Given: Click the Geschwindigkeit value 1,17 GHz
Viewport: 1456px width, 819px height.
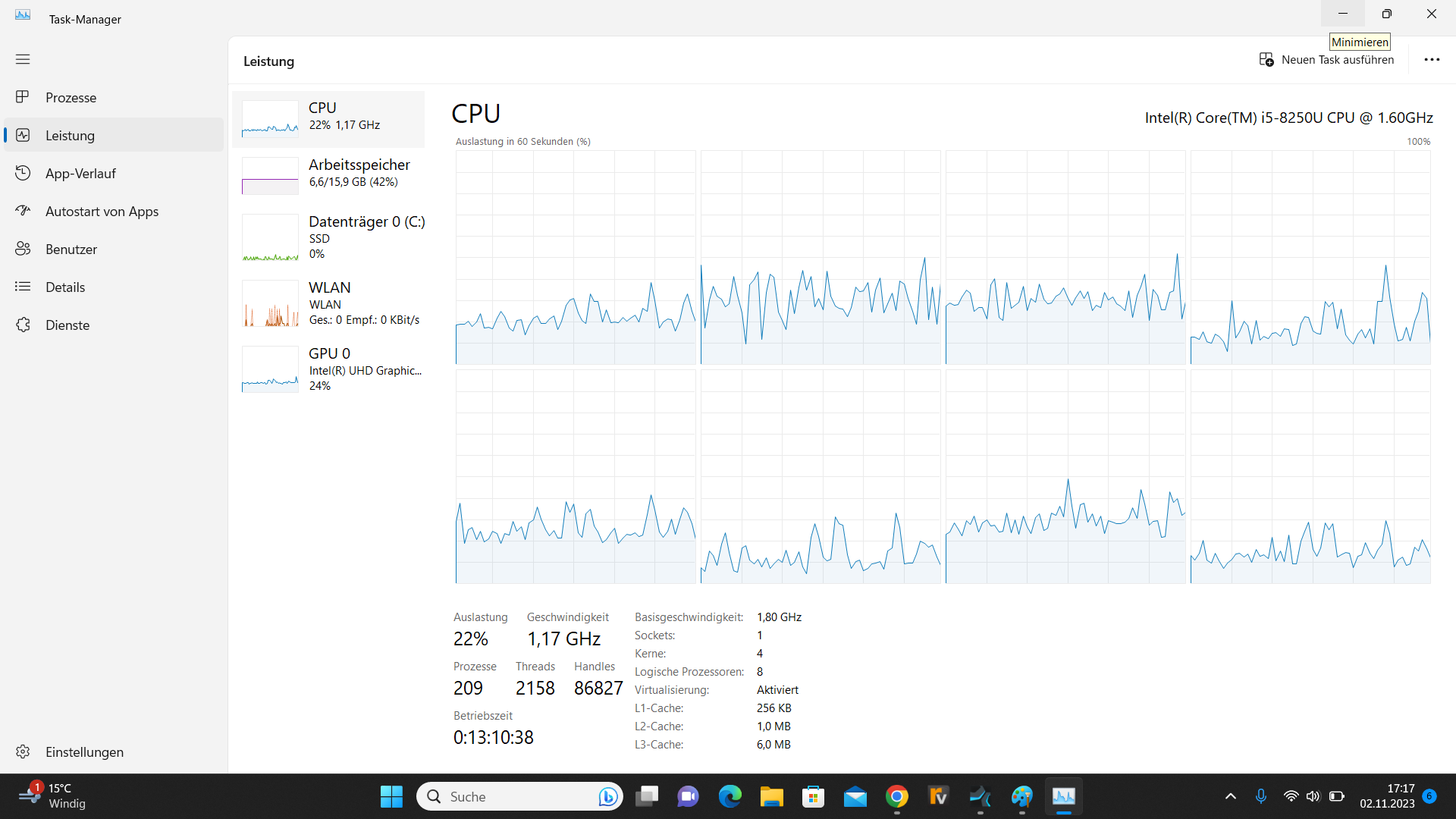Looking at the screenshot, I should click(x=564, y=639).
